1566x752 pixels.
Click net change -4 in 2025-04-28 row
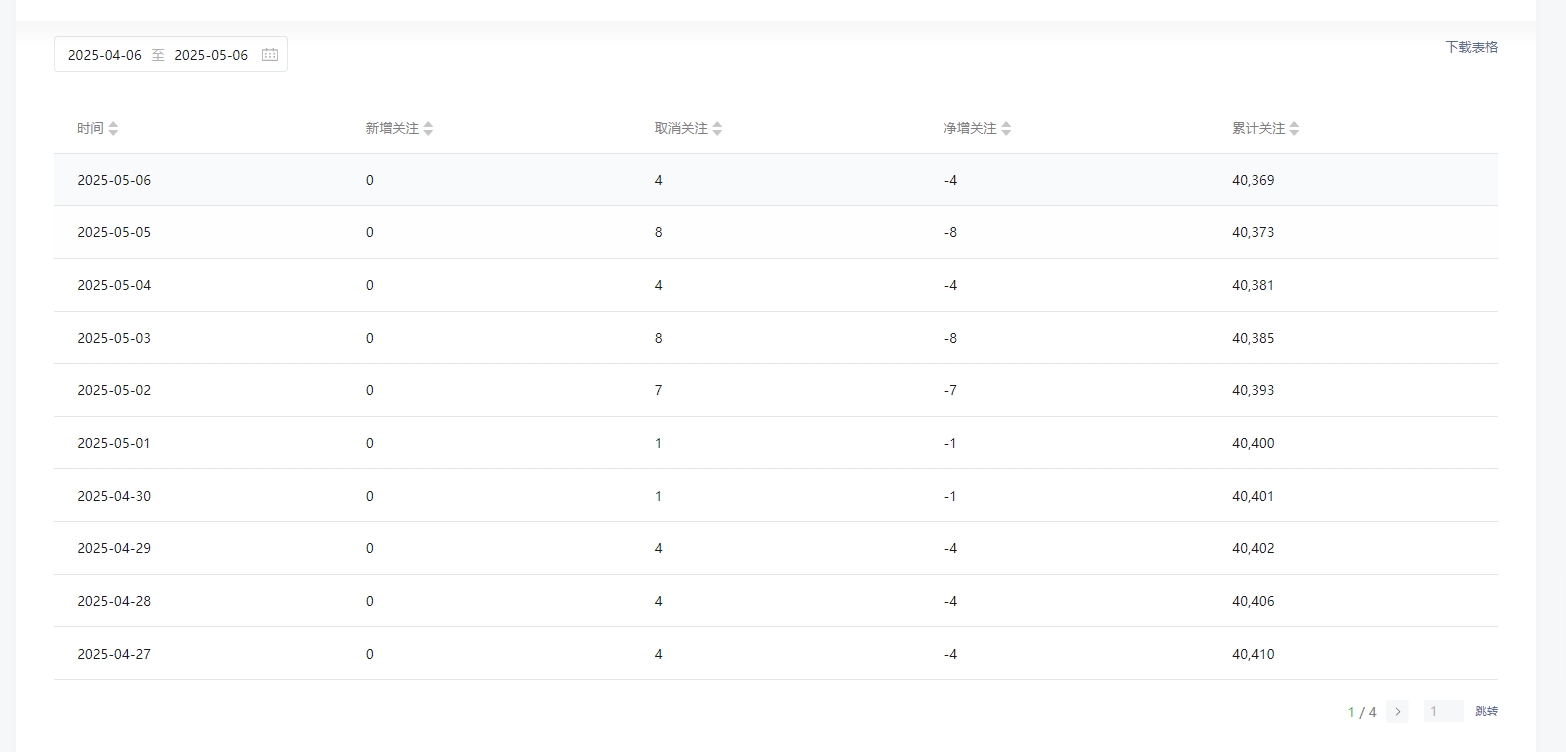(950, 602)
